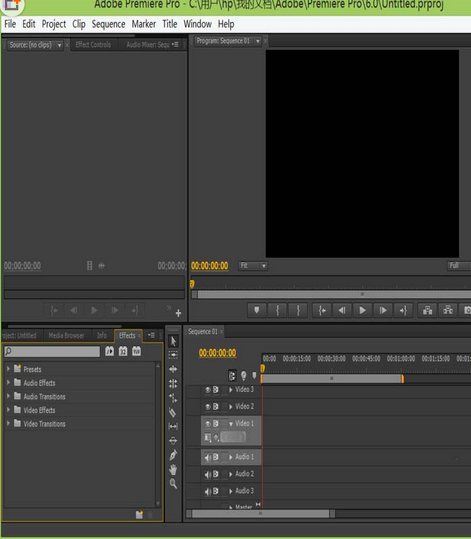Mute Audio 1 track output speaker
This screenshot has height=539, width=471.
pos(208,458)
